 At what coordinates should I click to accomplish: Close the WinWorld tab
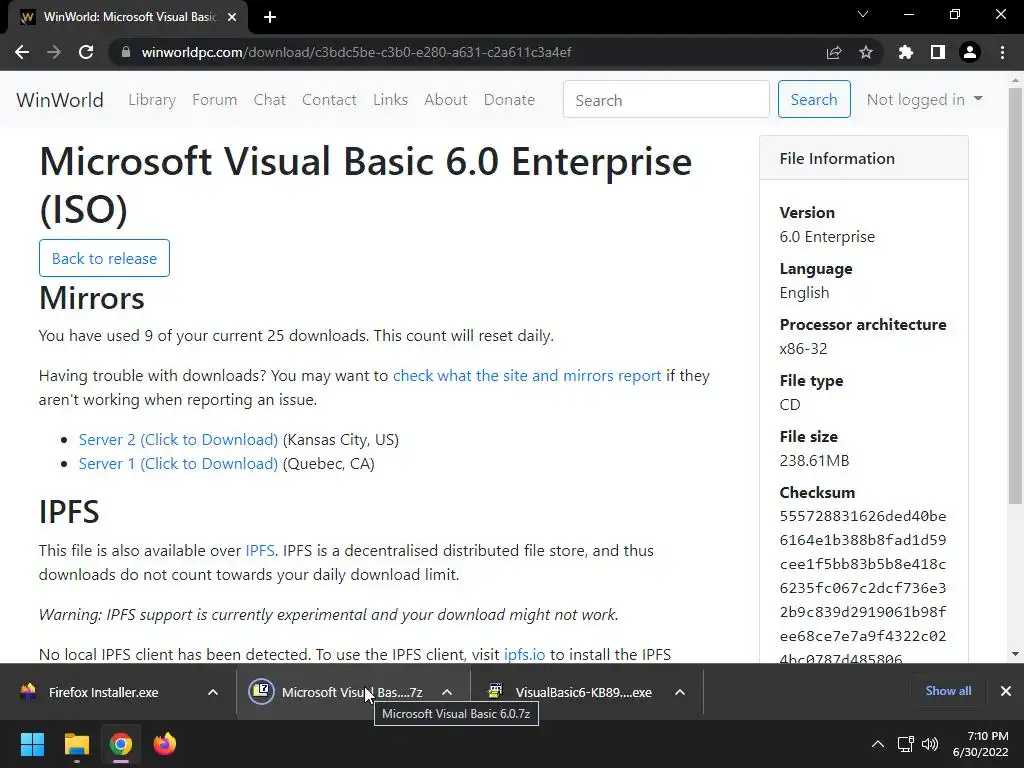point(232,17)
